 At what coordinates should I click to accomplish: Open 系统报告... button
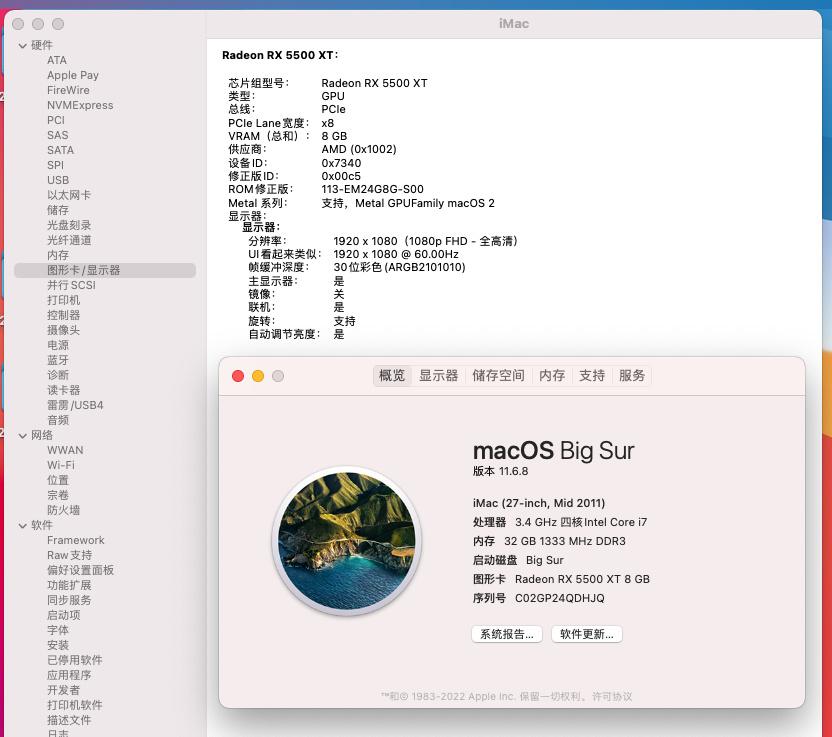tap(507, 634)
